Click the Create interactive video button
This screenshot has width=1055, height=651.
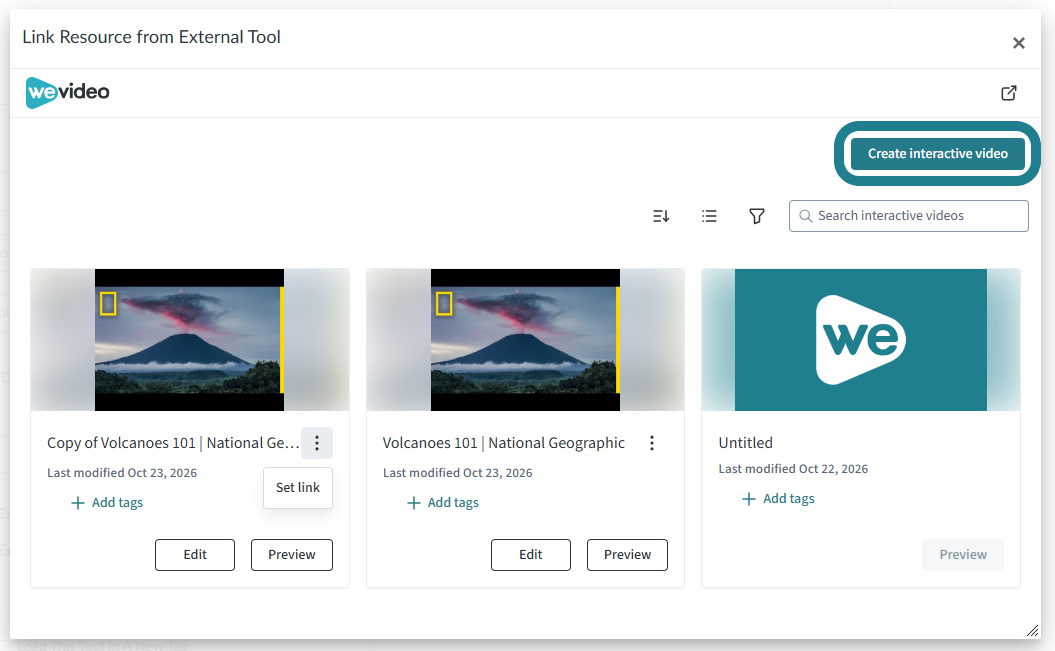pos(937,154)
